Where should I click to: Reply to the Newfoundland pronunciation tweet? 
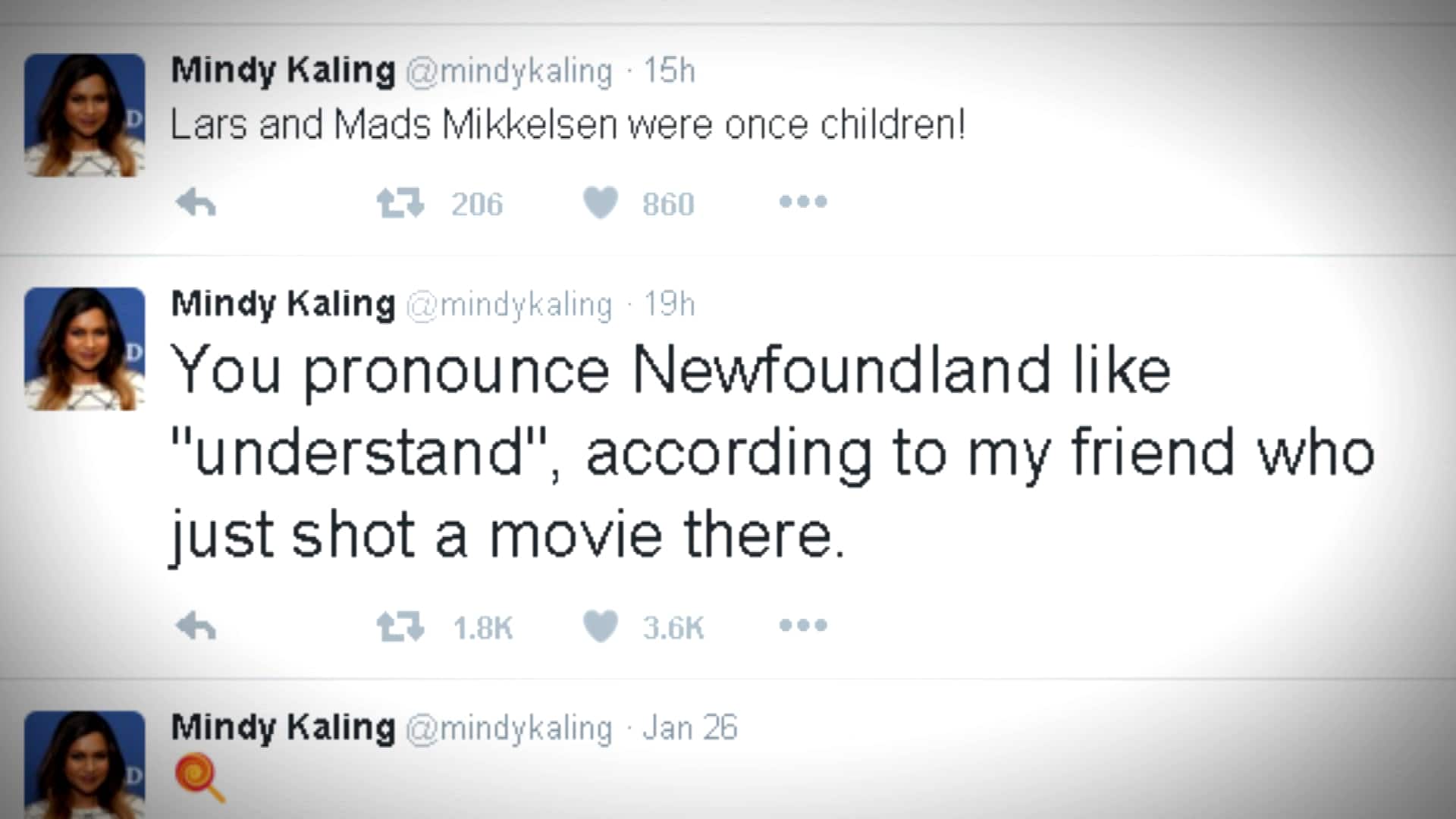[196, 626]
